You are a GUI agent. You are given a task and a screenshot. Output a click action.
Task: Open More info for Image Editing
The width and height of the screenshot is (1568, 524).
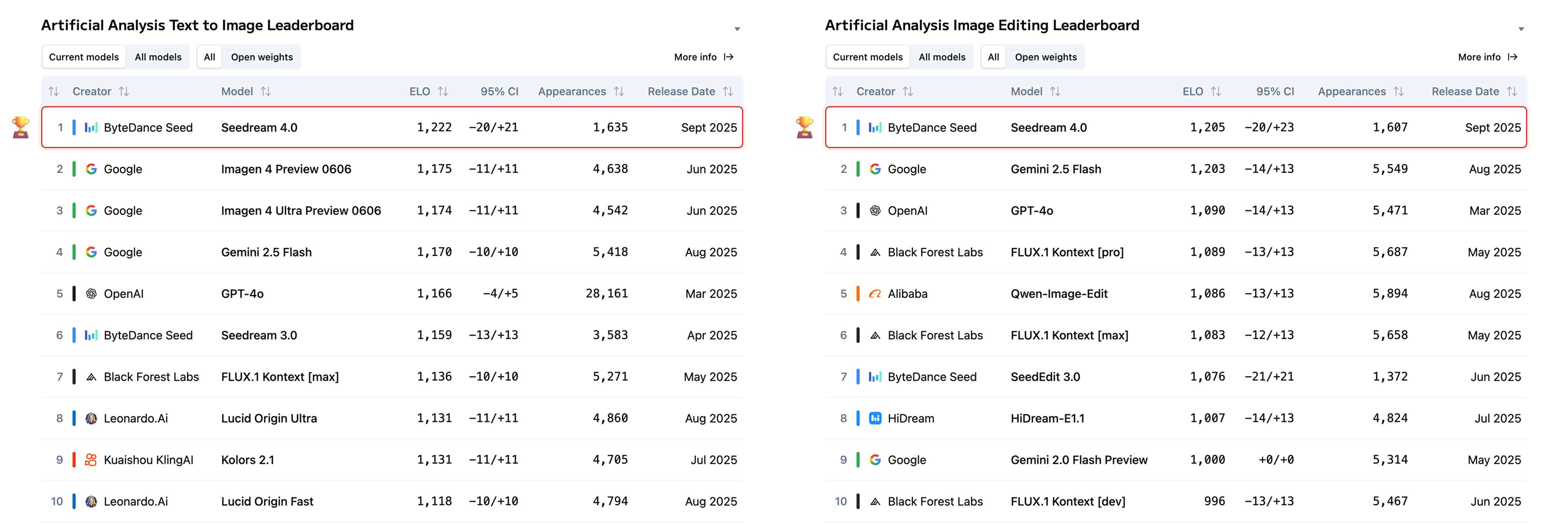[1488, 57]
